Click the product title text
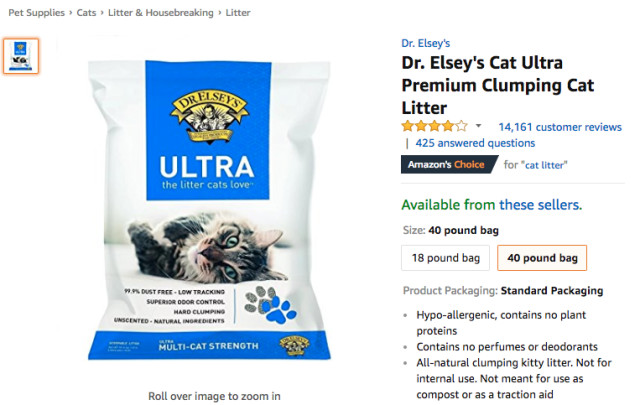Image resolution: width=640 pixels, height=405 pixels. (498, 85)
